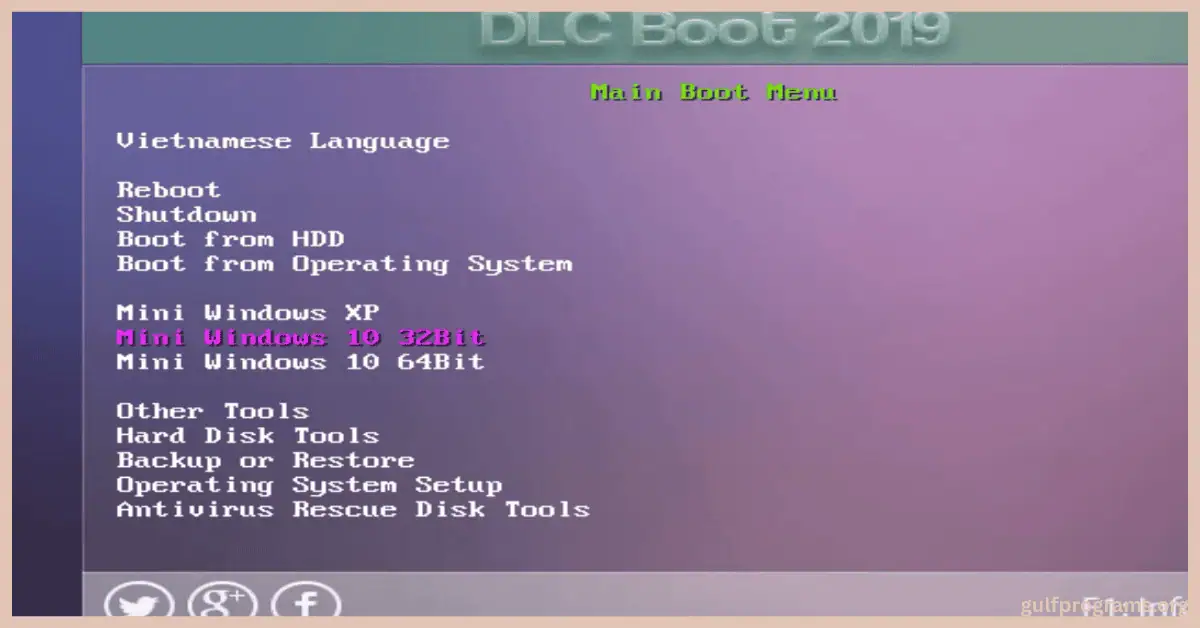Image resolution: width=1200 pixels, height=628 pixels.
Task: Choose Boot from Operating System
Action: click(x=344, y=263)
